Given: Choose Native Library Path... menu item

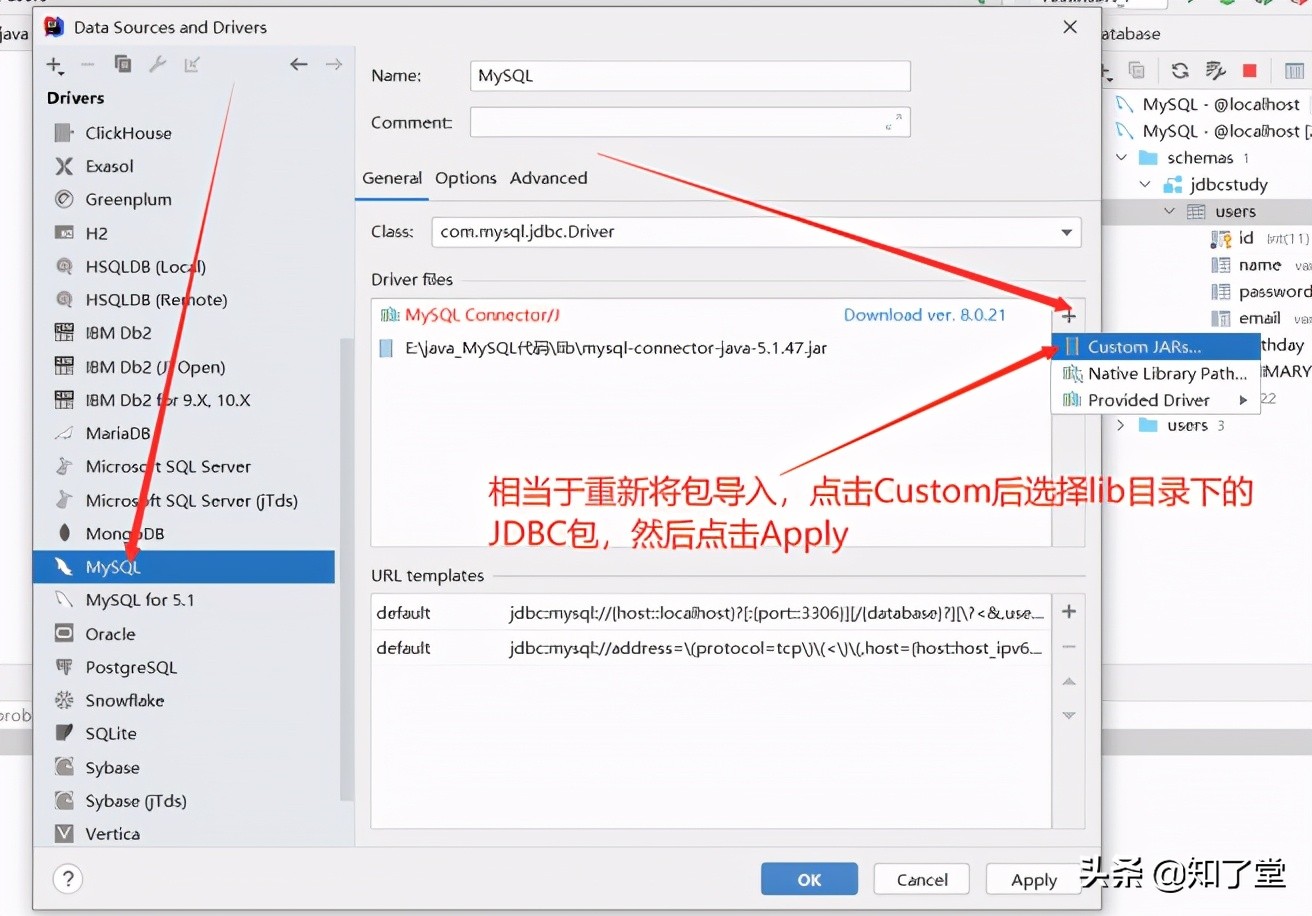Looking at the screenshot, I should coord(1155,373).
